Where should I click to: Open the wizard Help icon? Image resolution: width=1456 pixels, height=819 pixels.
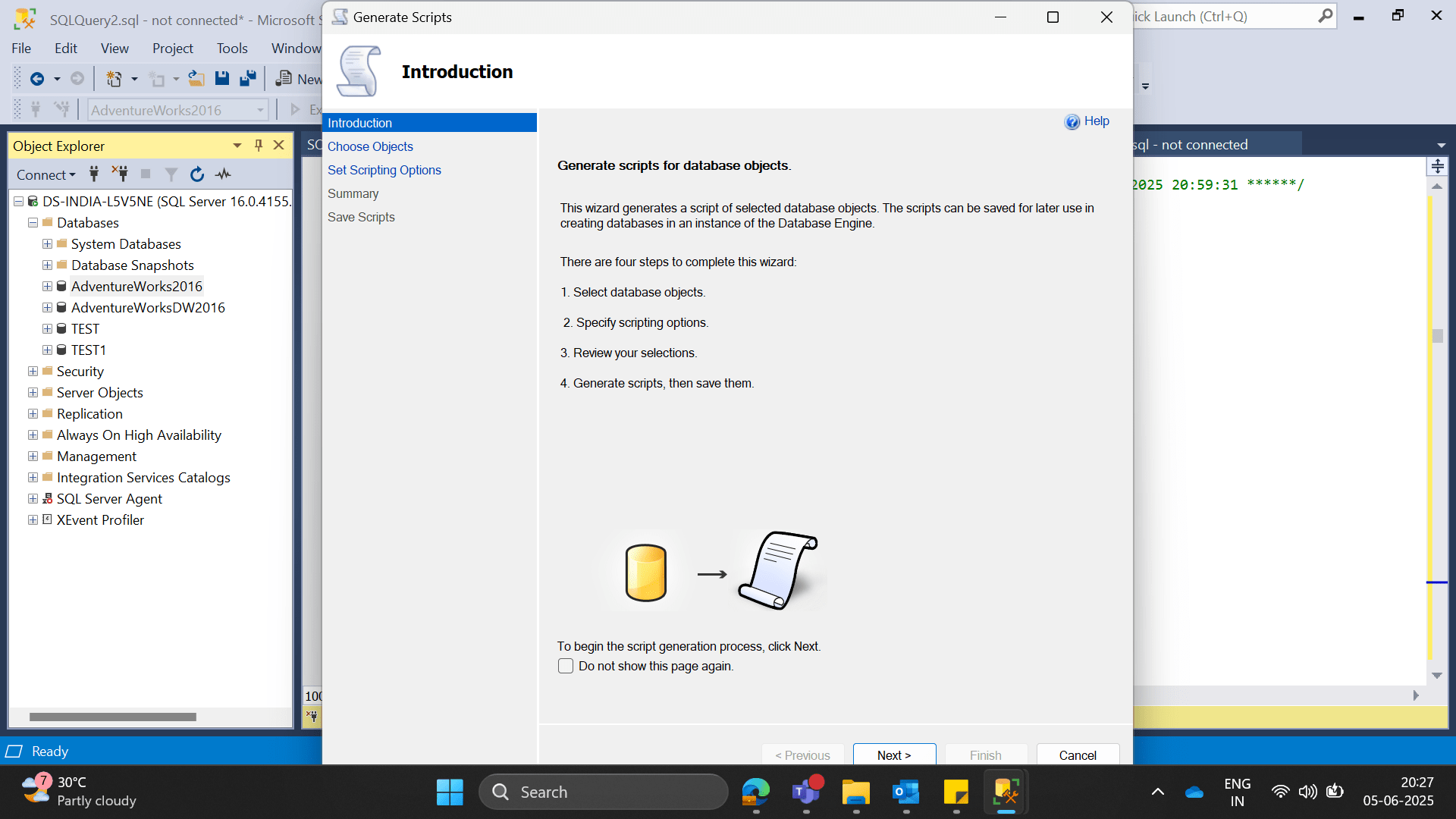coord(1072,122)
